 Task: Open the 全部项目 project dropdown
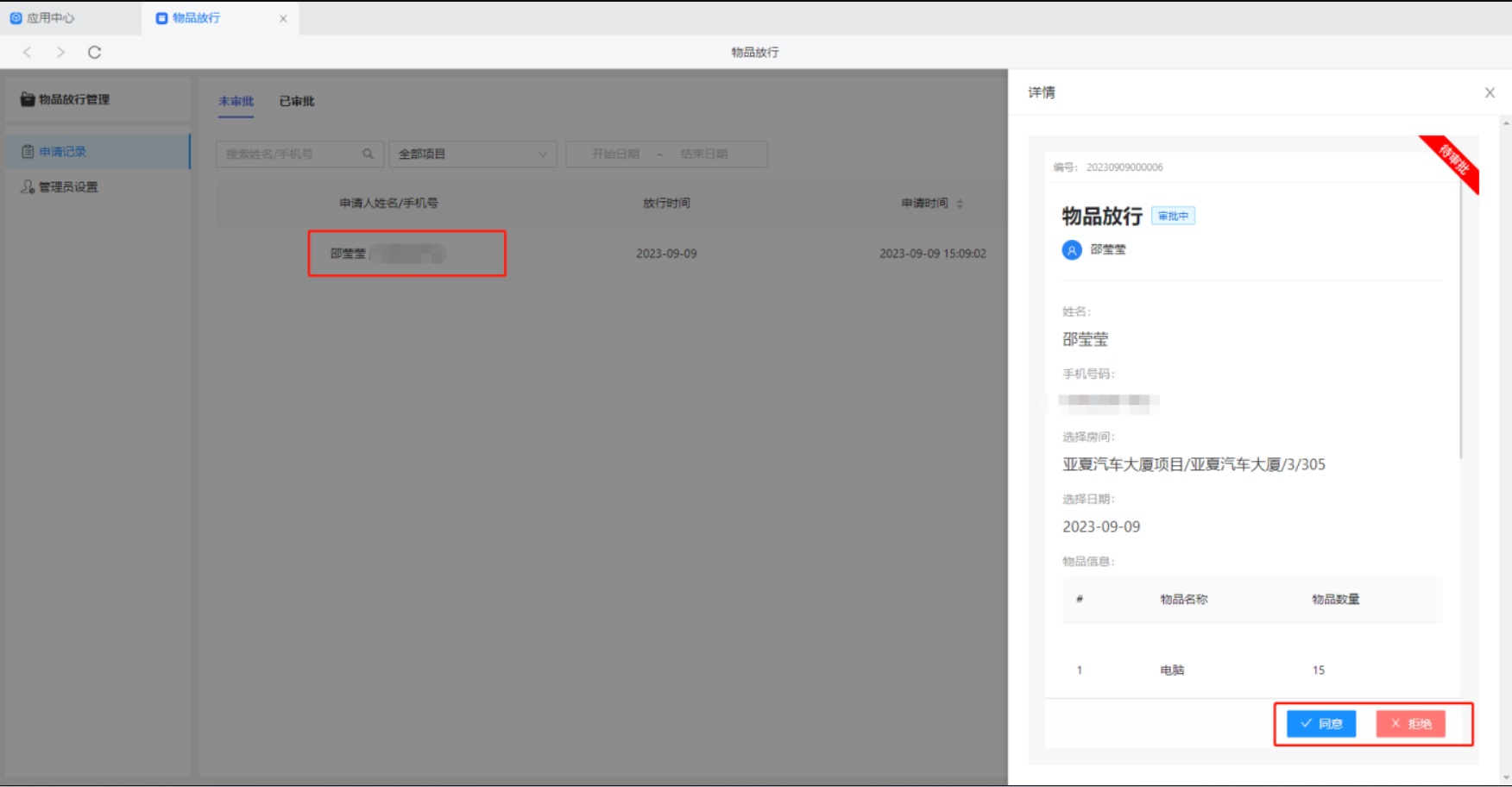472,154
